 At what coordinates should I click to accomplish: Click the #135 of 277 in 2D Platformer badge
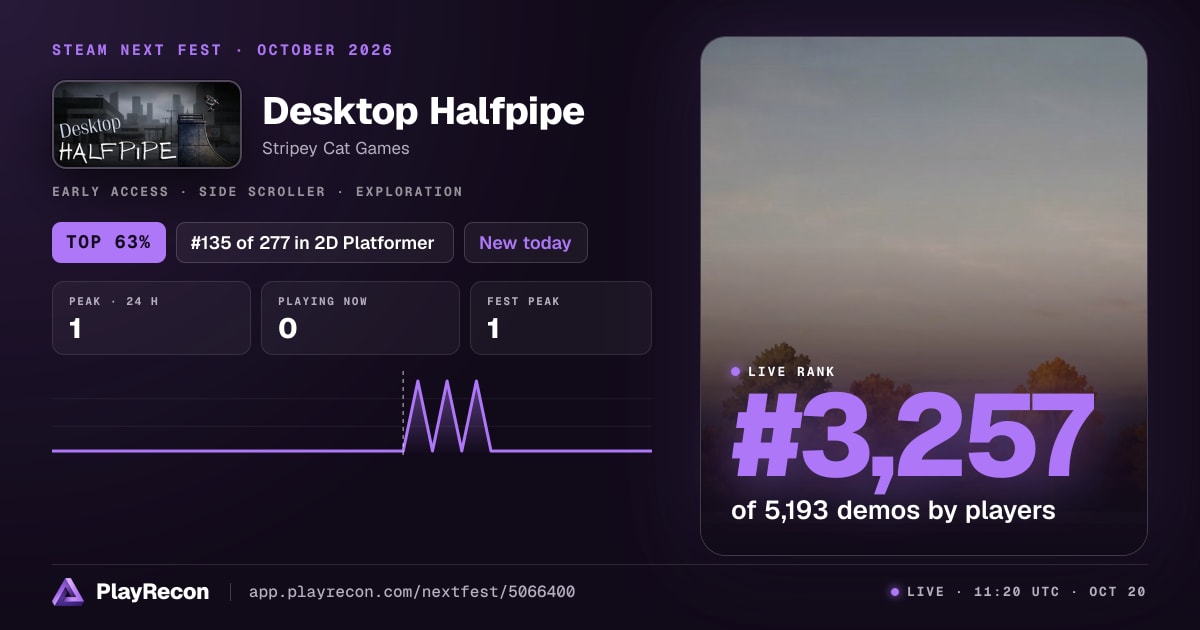tap(315, 242)
